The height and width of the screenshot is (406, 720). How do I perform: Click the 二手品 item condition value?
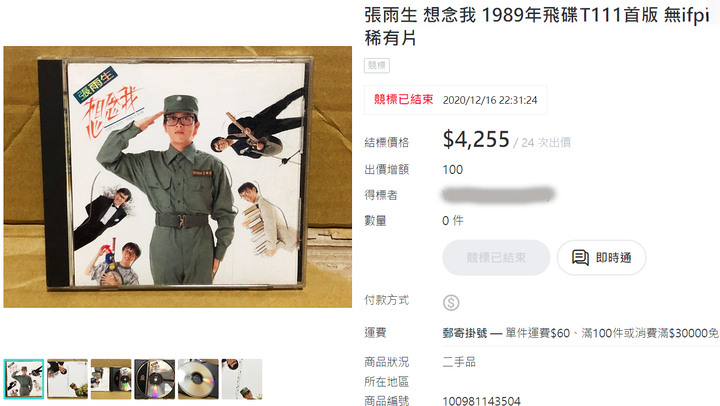coord(459,362)
